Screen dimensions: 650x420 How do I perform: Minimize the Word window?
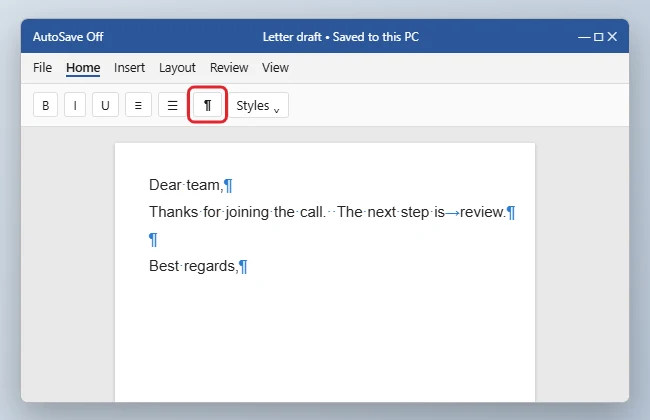(584, 37)
